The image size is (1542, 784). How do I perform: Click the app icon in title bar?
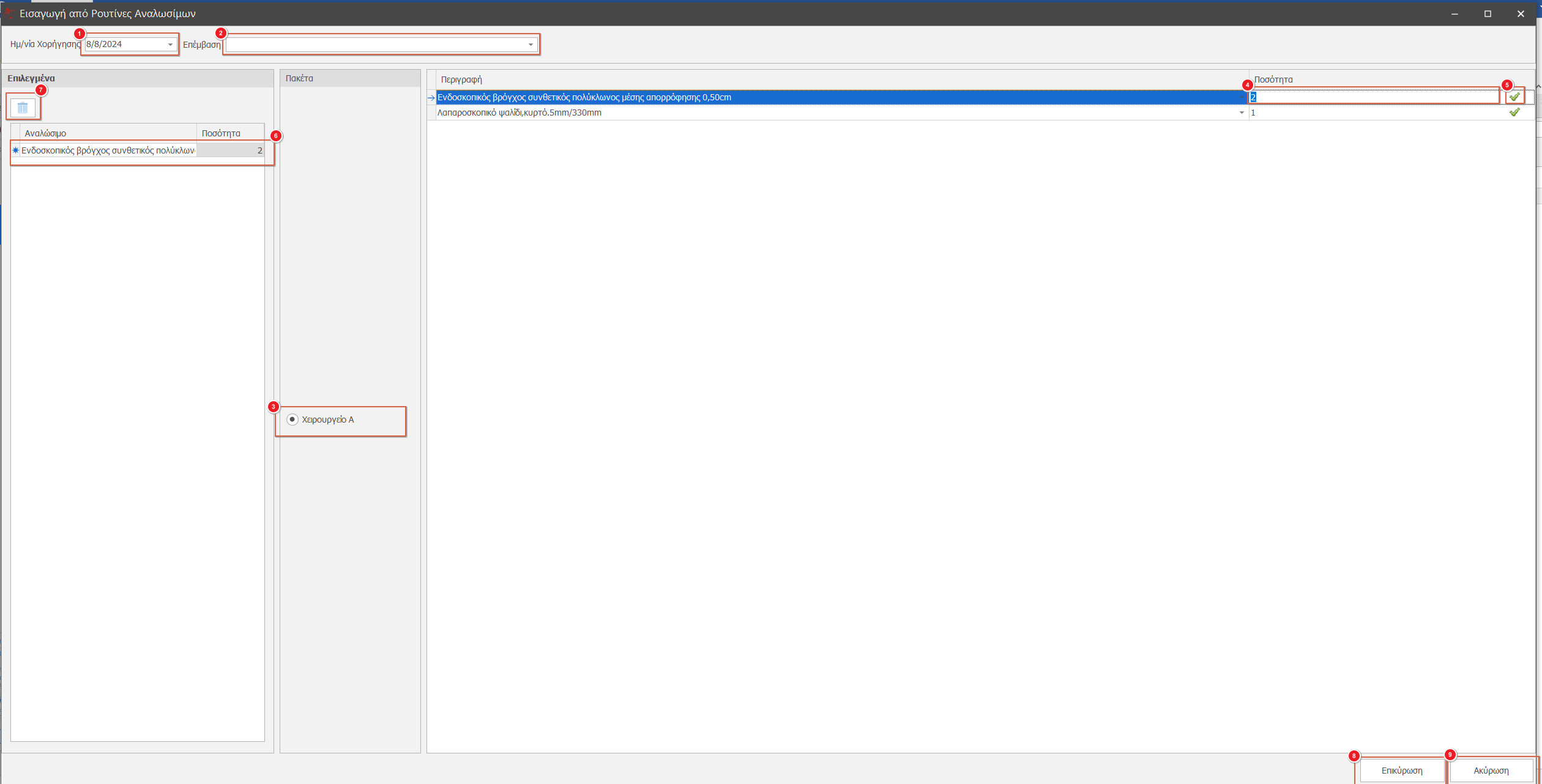click(9, 13)
